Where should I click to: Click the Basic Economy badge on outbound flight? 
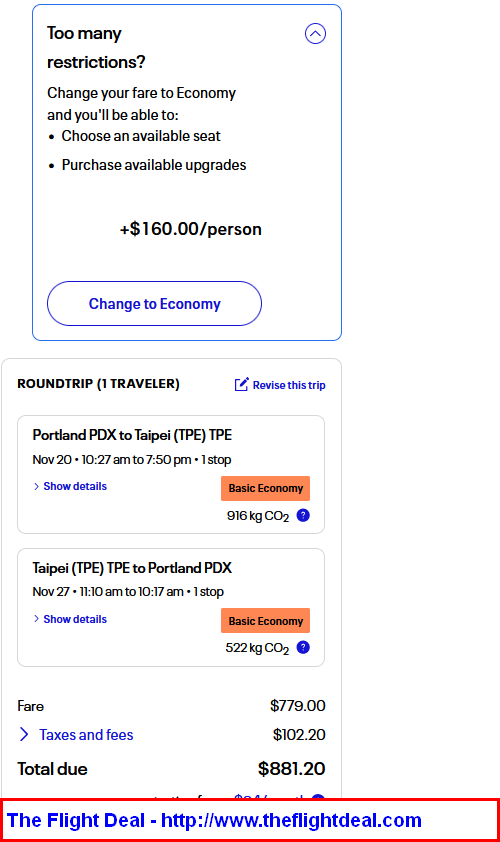(265, 488)
